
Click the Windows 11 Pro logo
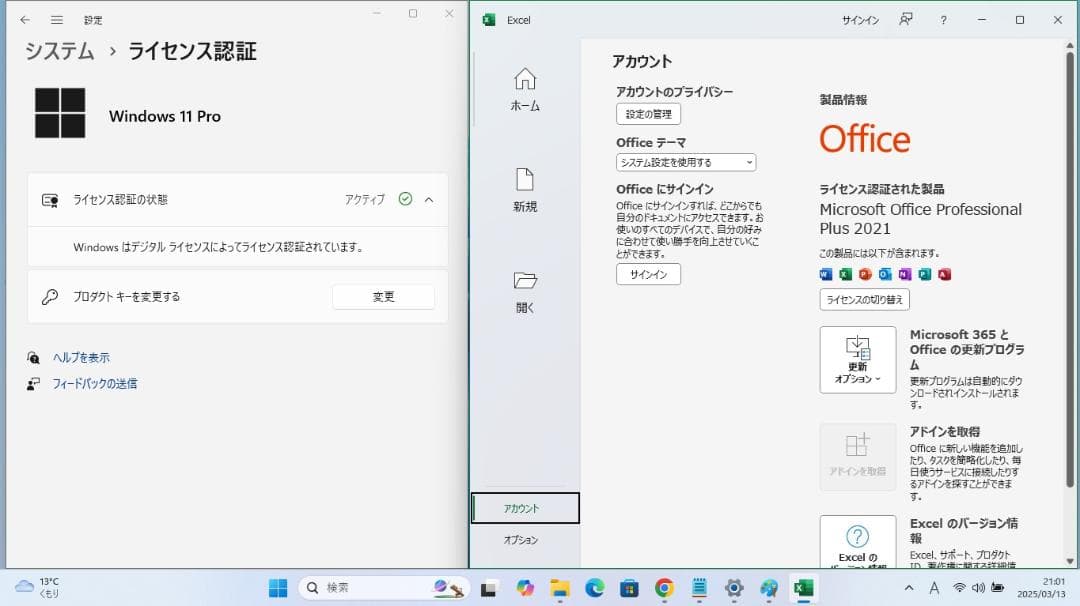click(60, 113)
